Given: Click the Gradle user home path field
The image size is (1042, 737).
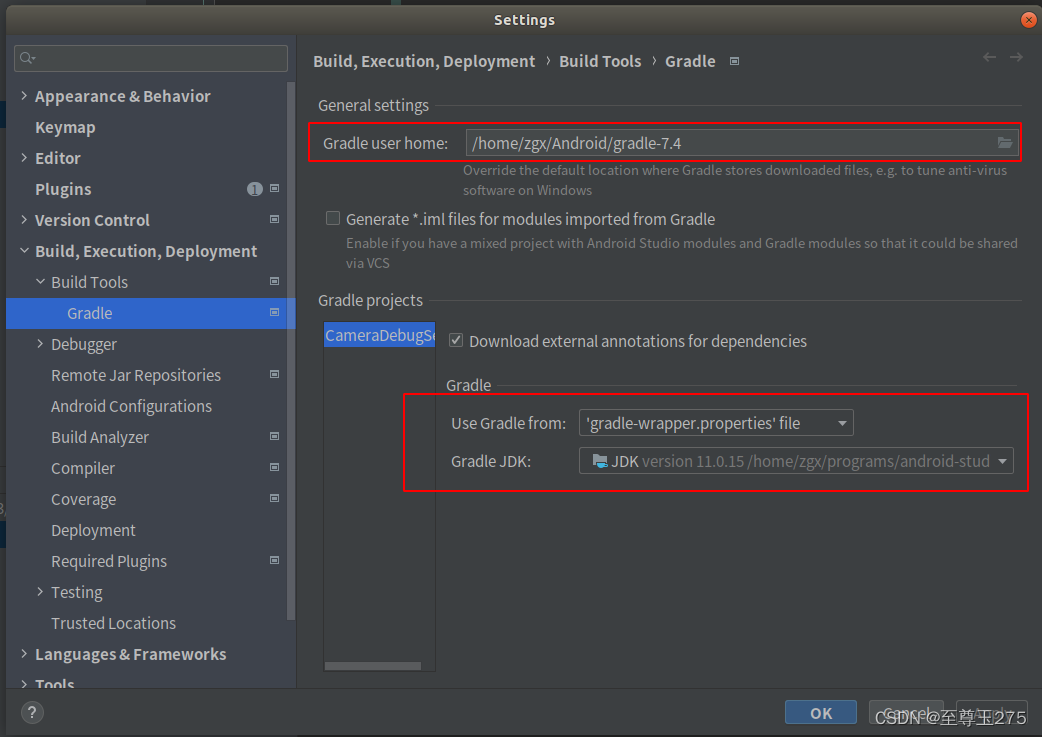Looking at the screenshot, I should tap(742, 143).
